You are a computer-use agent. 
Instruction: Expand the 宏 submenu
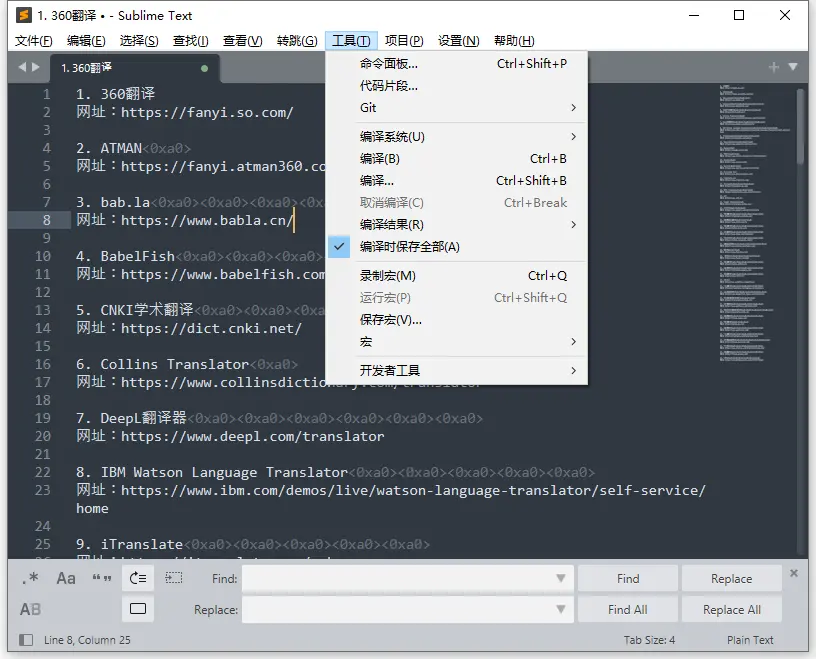[456, 342]
